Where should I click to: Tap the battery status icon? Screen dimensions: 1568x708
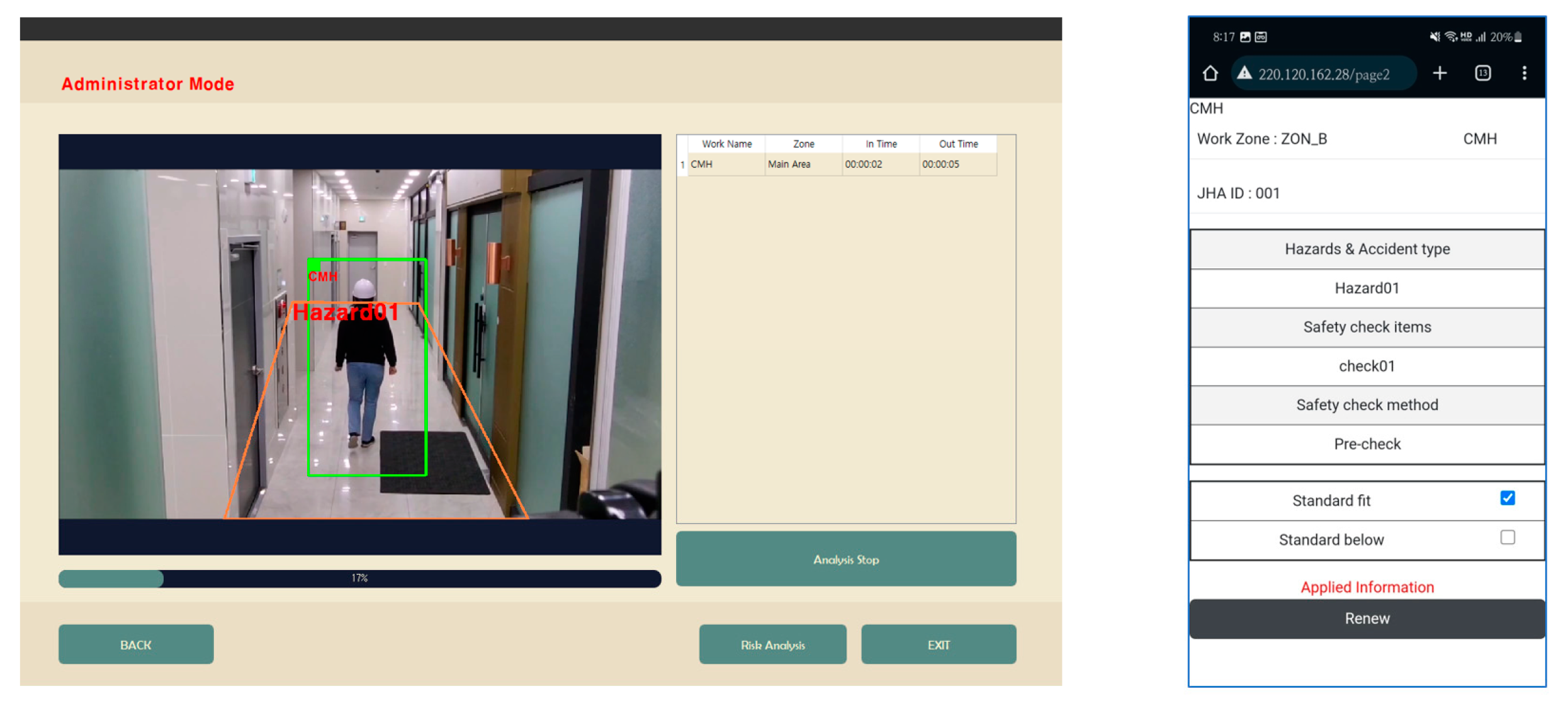[x=1518, y=37]
